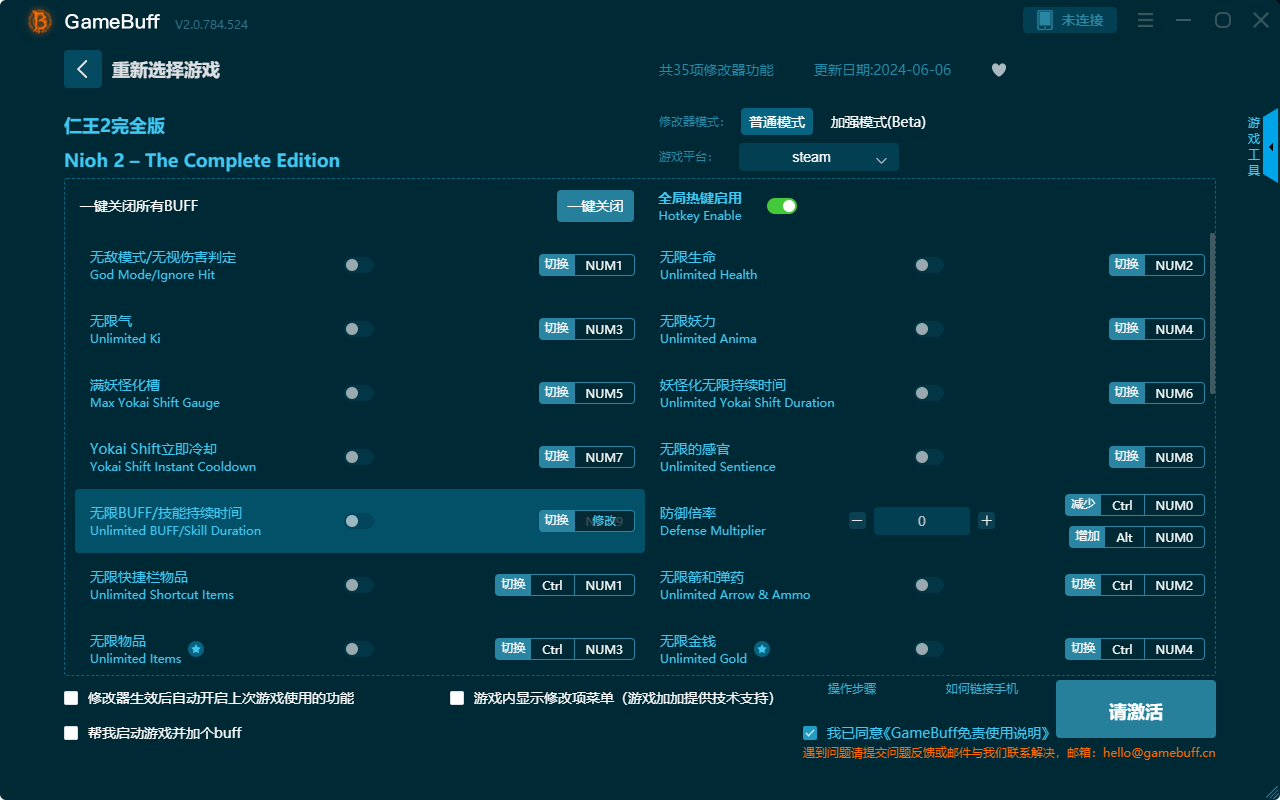Screen dimensions: 1280x800
Task: Turn on the Unlimited Health toggle
Action: (929, 265)
